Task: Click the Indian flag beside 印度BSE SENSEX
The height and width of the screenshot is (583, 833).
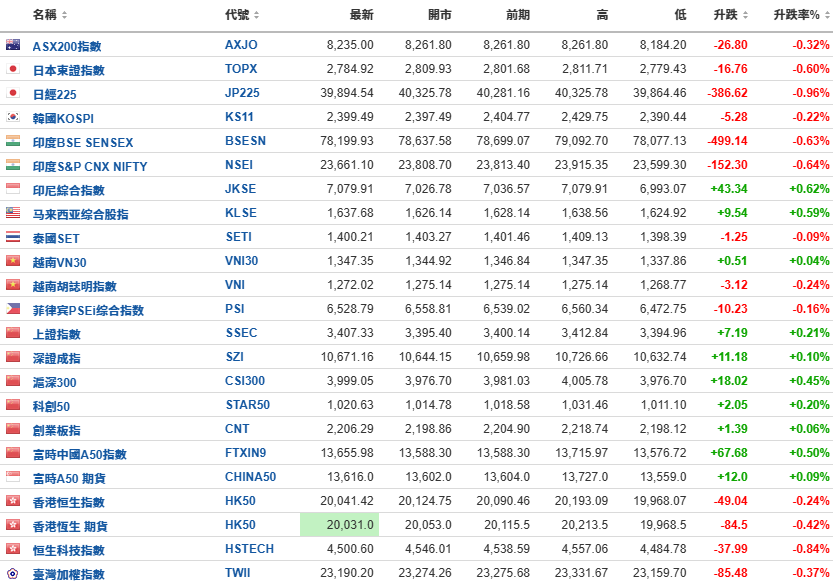Action: [13, 141]
